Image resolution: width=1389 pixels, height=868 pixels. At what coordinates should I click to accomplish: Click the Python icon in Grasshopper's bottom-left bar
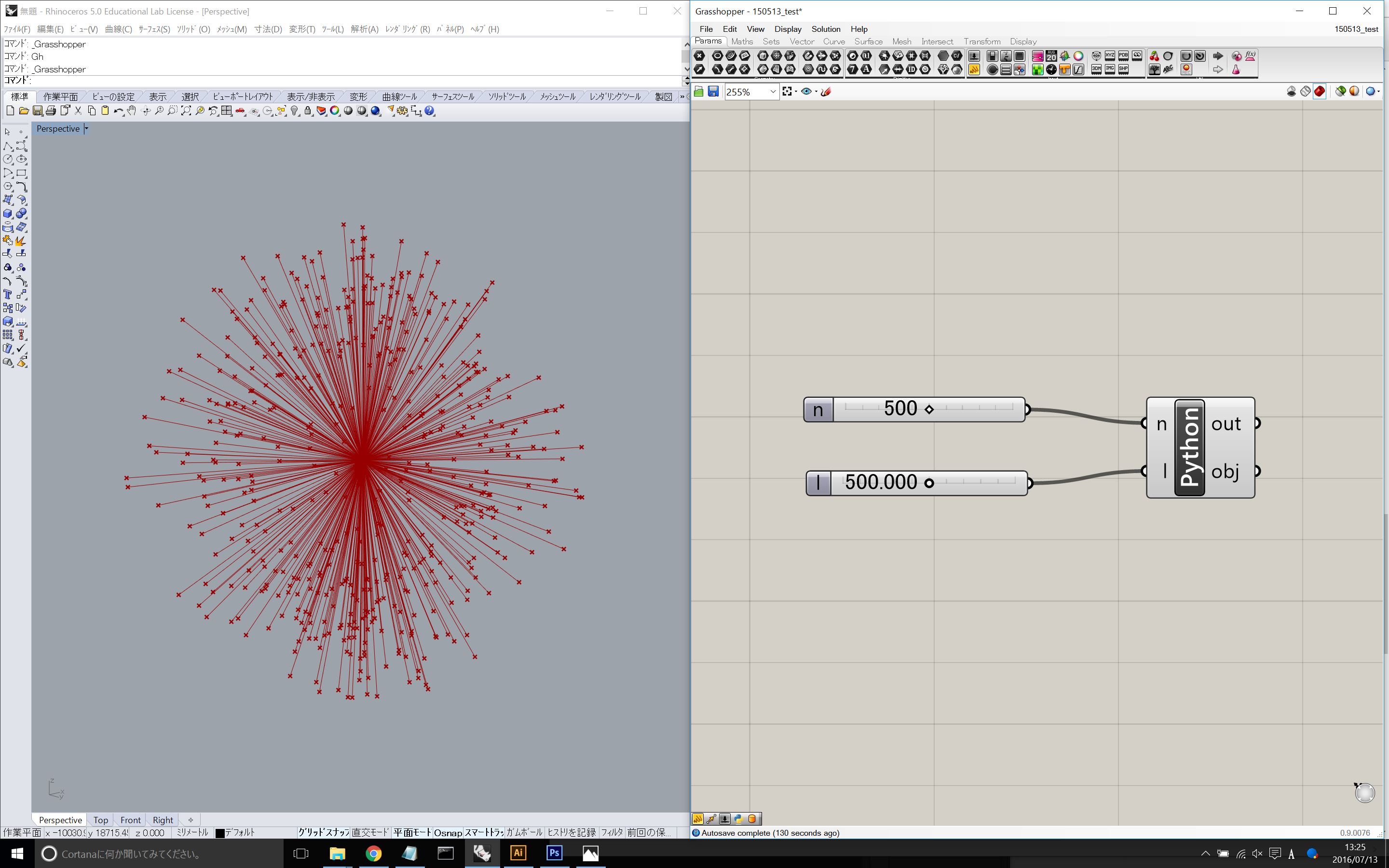click(x=739, y=819)
